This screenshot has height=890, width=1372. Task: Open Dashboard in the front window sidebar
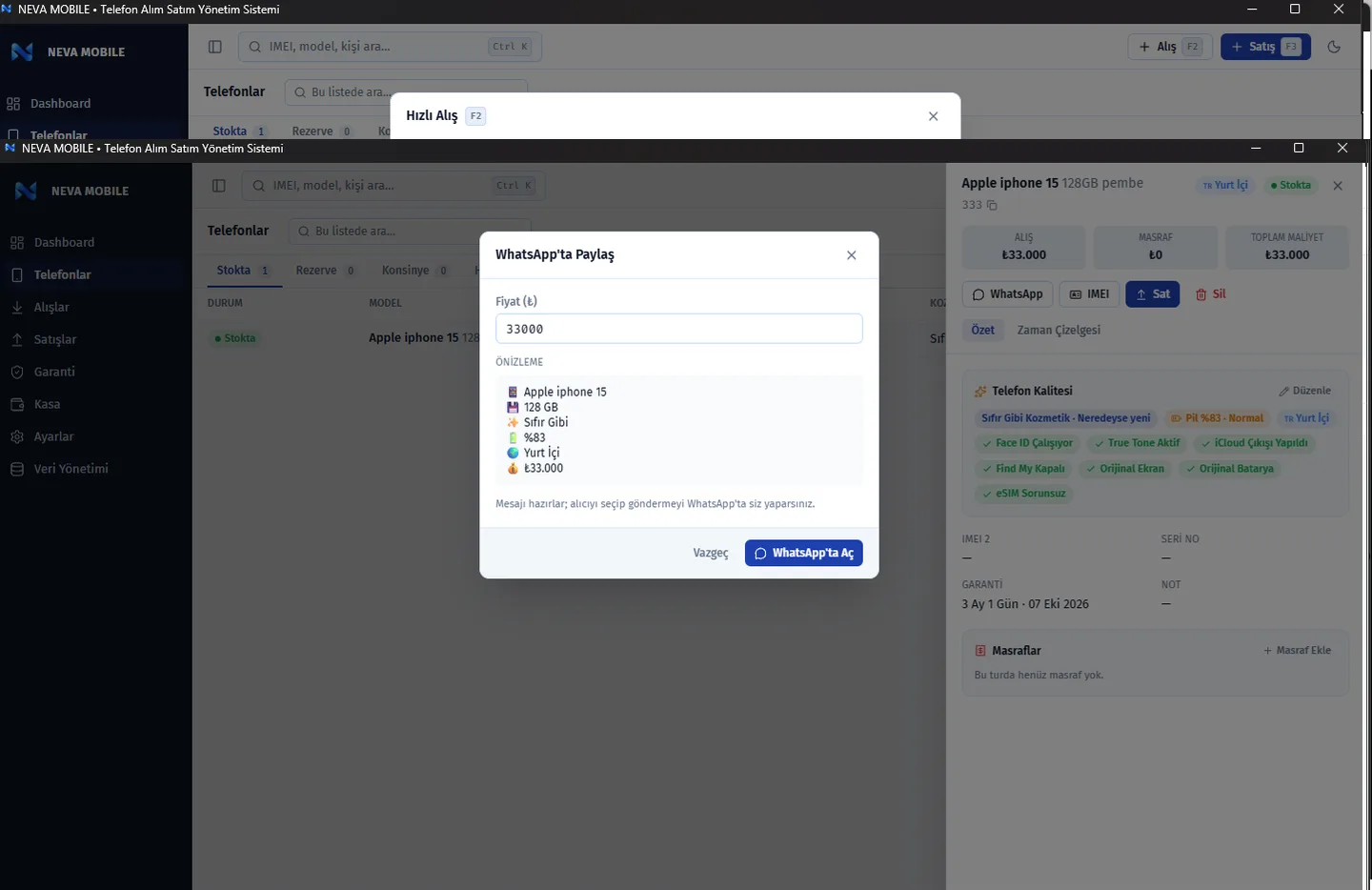(64, 242)
